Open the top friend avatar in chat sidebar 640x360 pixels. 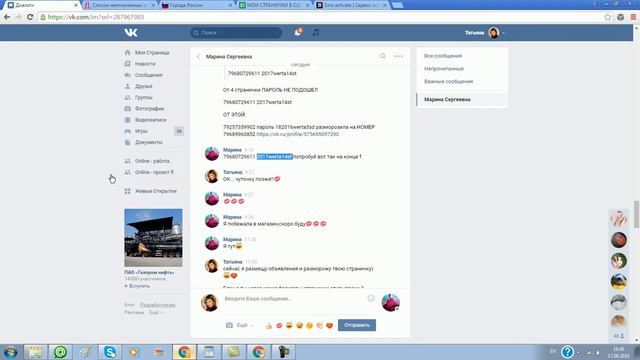click(x=619, y=219)
